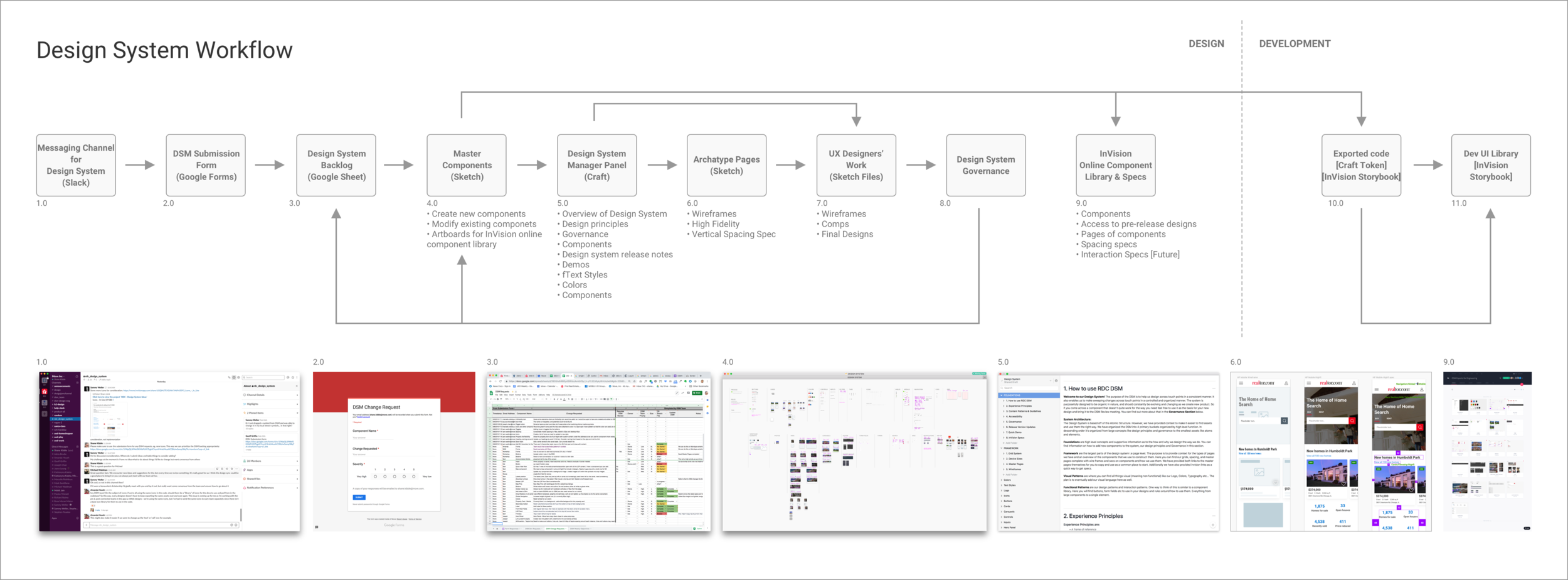Viewport: 1568px width, 580px height.
Task: Click the 'DESIGN' section label
Action: [x=1206, y=44]
